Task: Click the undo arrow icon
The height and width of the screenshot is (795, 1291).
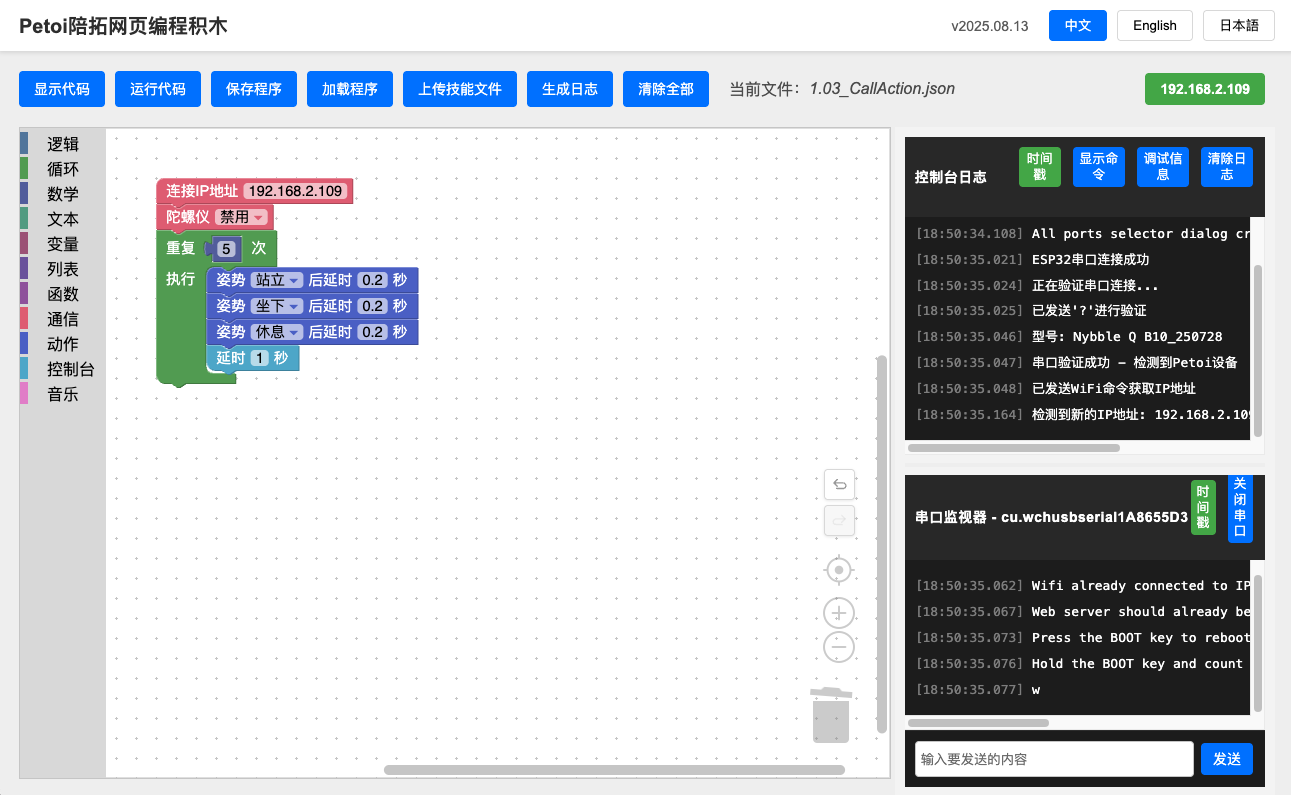Action: (x=839, y=484)
